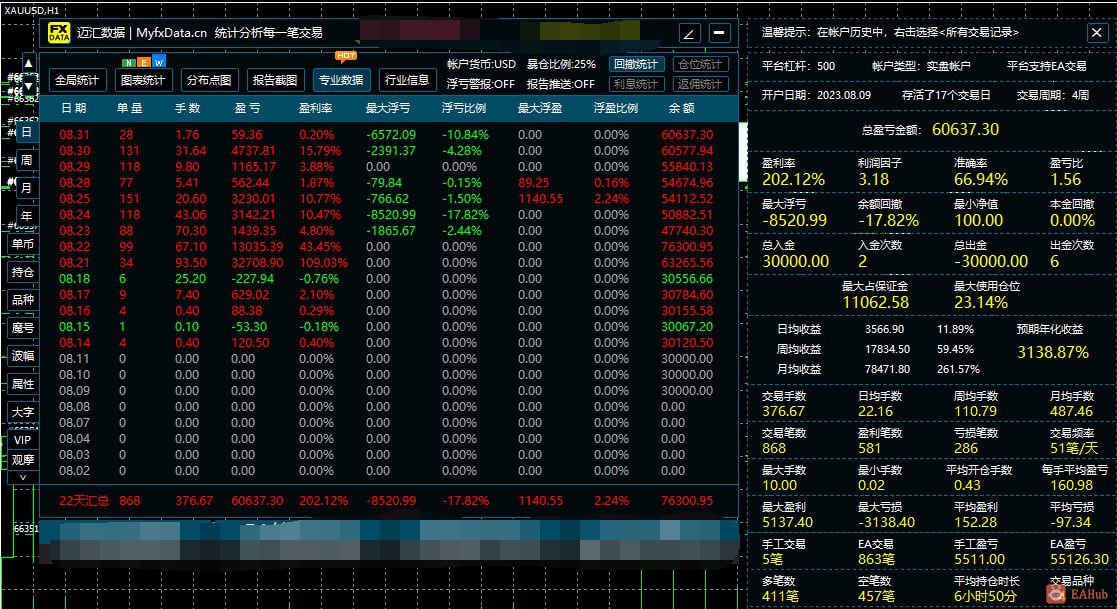
Task: Click the profit value 32708.90
Action: (257, 263)
